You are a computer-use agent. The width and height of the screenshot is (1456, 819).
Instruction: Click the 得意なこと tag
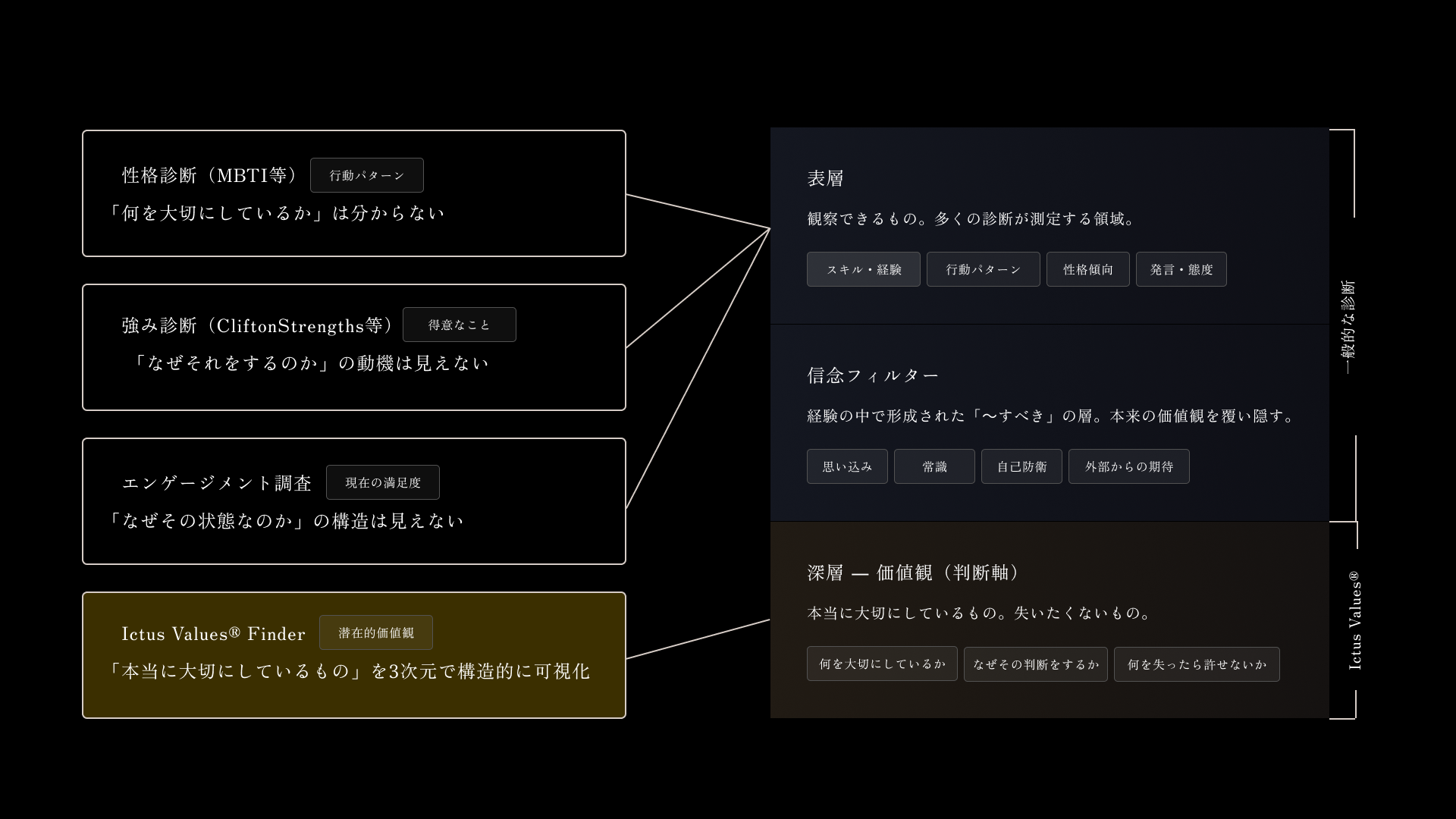point(459,325)
